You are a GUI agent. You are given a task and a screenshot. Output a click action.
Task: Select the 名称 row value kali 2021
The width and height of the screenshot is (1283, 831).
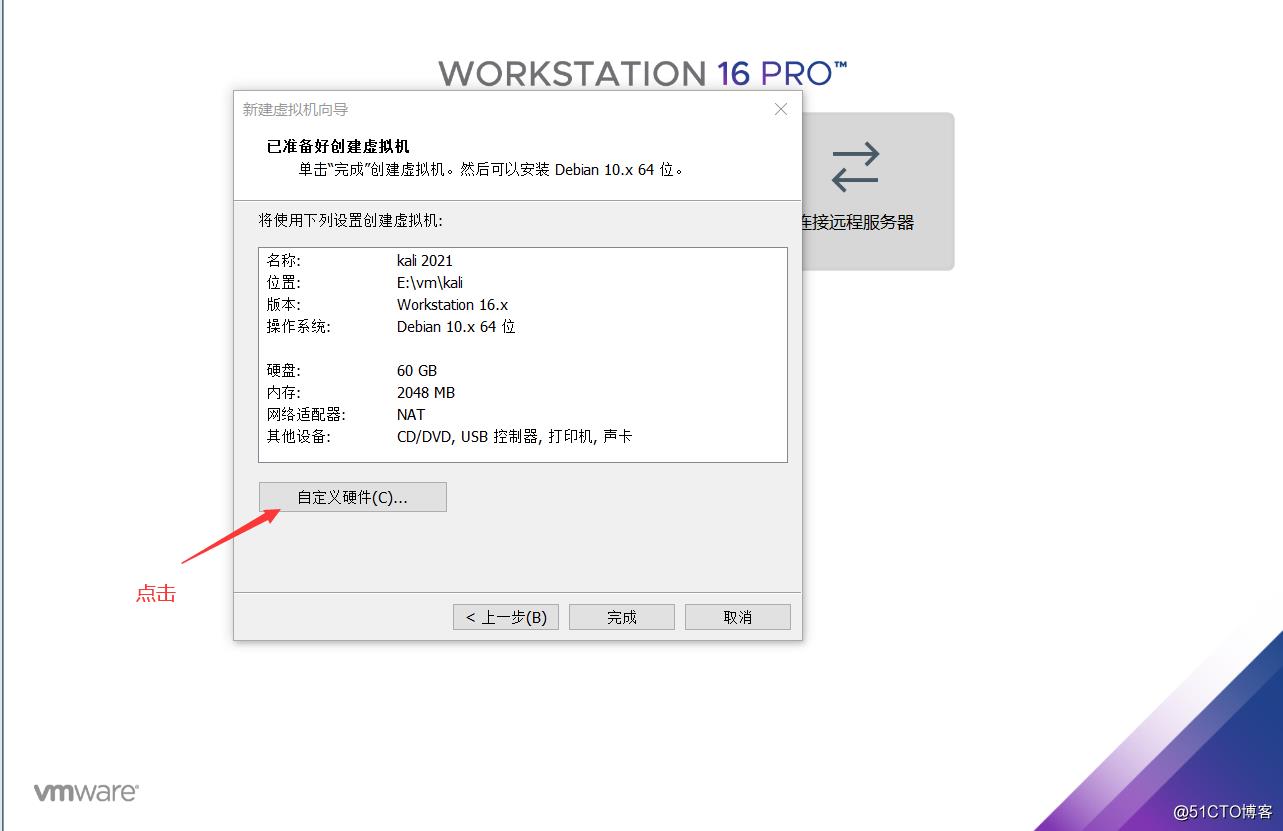pyautogui.click(x=425, y=260)
